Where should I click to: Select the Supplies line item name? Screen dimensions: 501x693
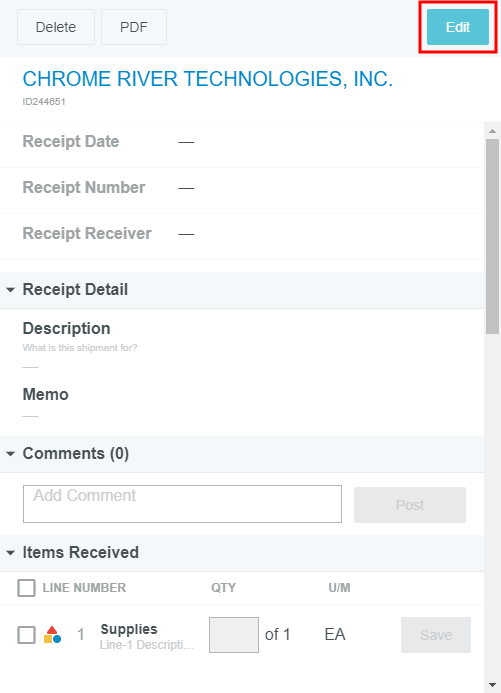tap(129, 629)
